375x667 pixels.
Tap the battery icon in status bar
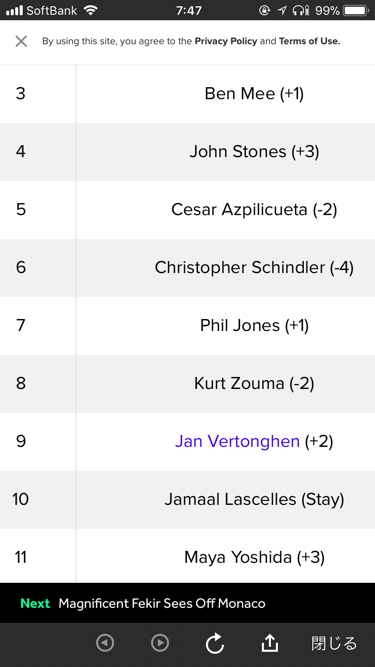tap(357, 10)
